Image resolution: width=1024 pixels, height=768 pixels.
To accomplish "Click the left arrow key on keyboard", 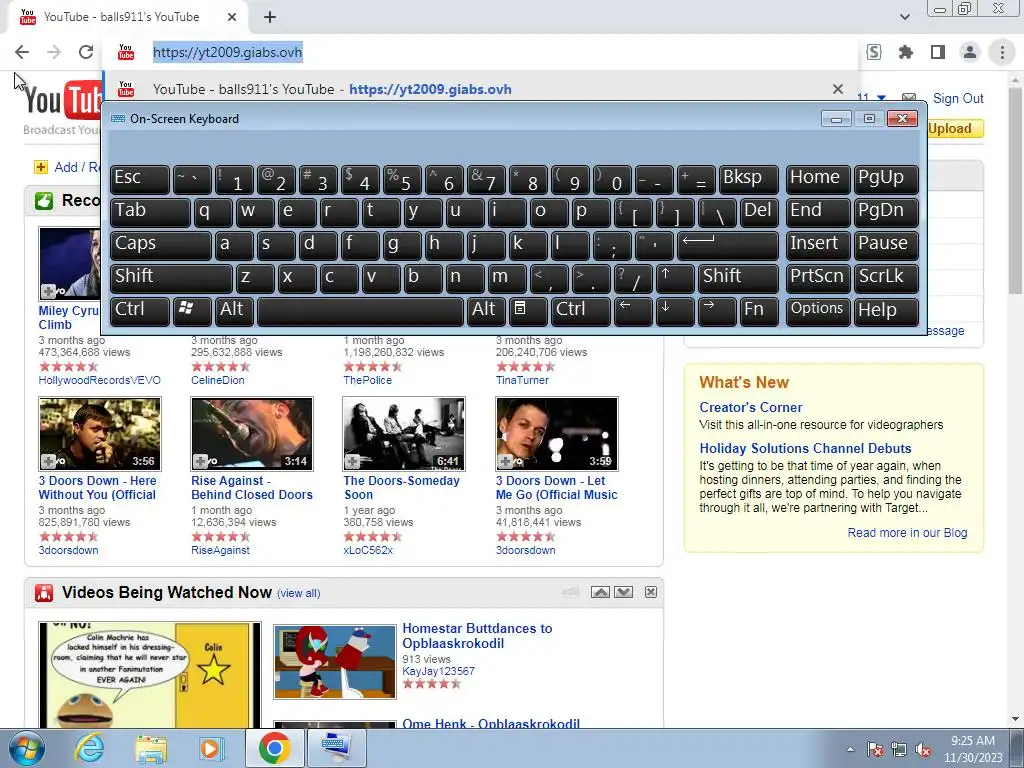I will click(632, 310).
